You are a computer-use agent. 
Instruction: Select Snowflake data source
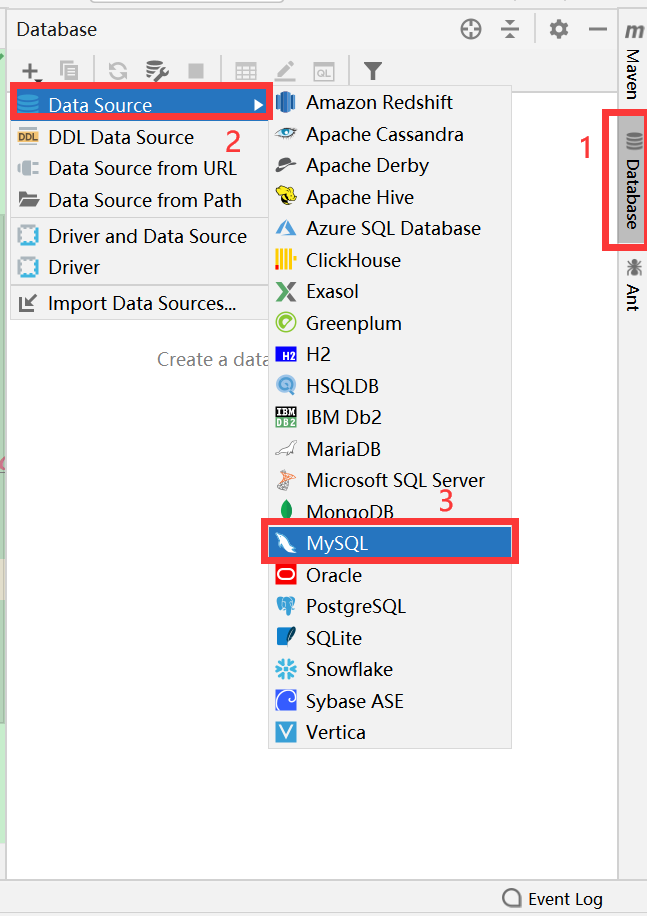(x=389, y=669)
